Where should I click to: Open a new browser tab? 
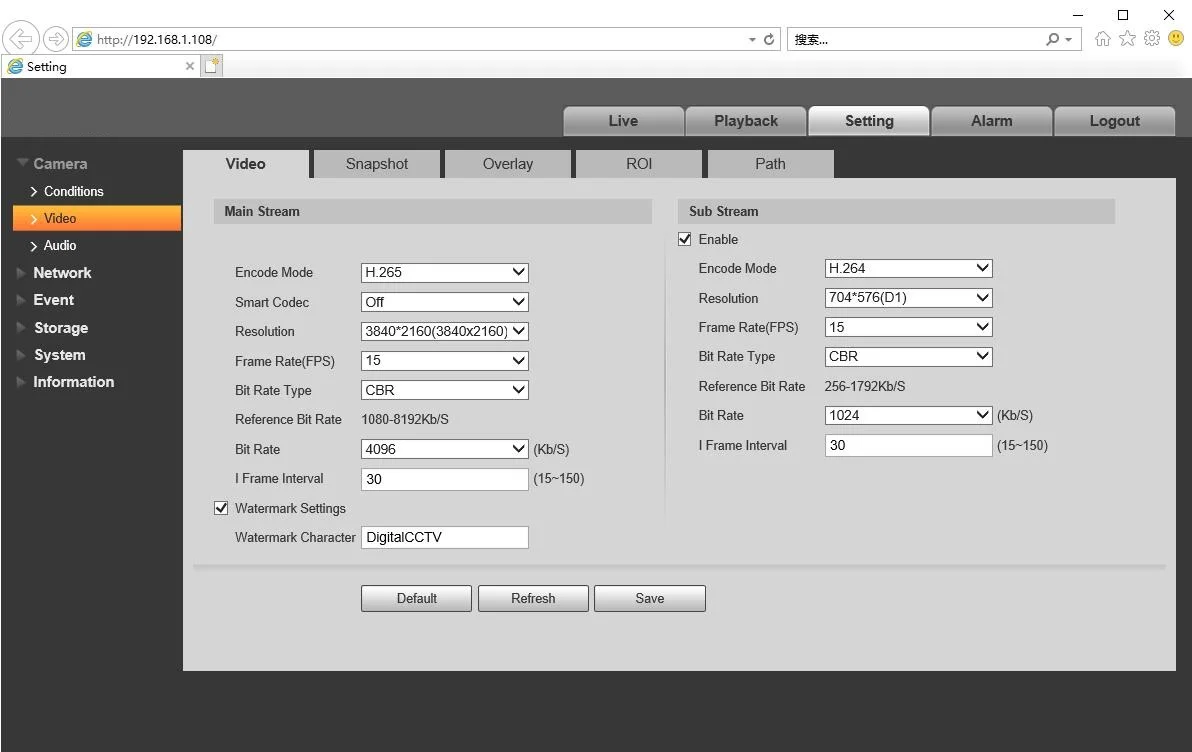point(212,66)
